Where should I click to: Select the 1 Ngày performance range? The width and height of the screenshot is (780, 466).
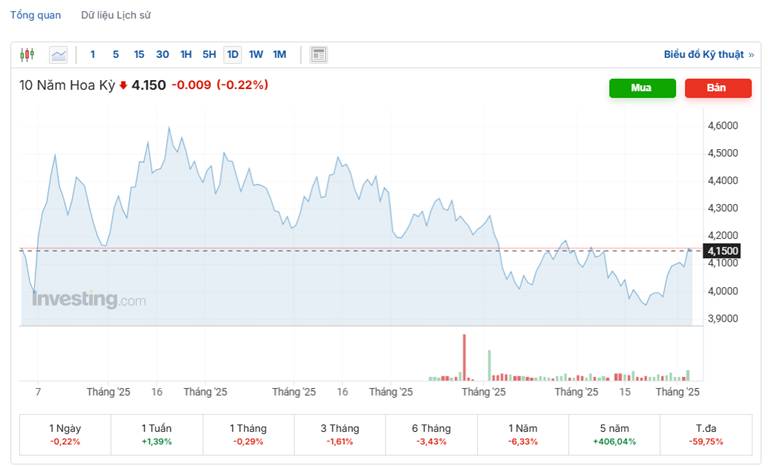(65, 435)
